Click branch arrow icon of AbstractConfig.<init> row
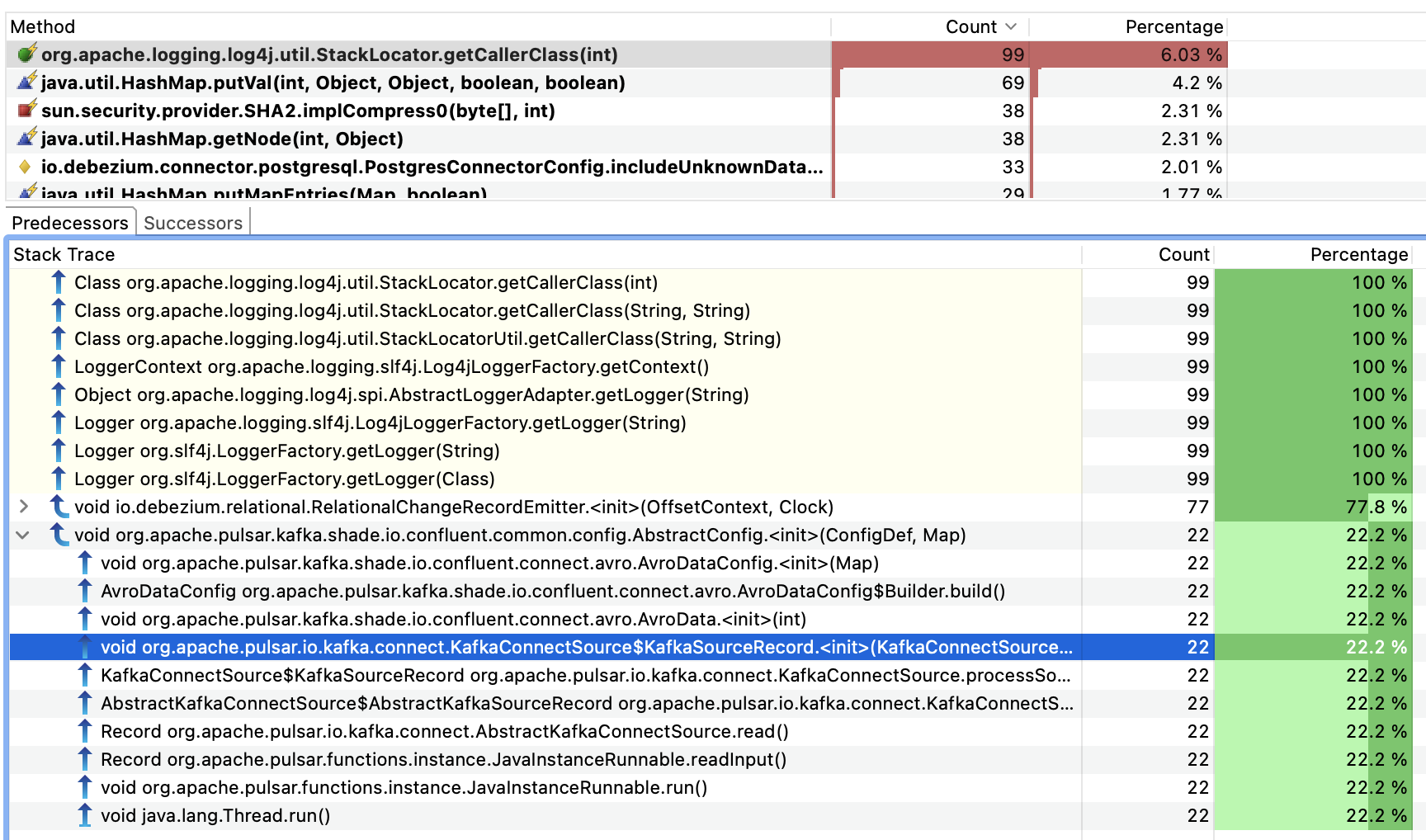The width and height of the screenshot is (1426, 840). (59, 535)
